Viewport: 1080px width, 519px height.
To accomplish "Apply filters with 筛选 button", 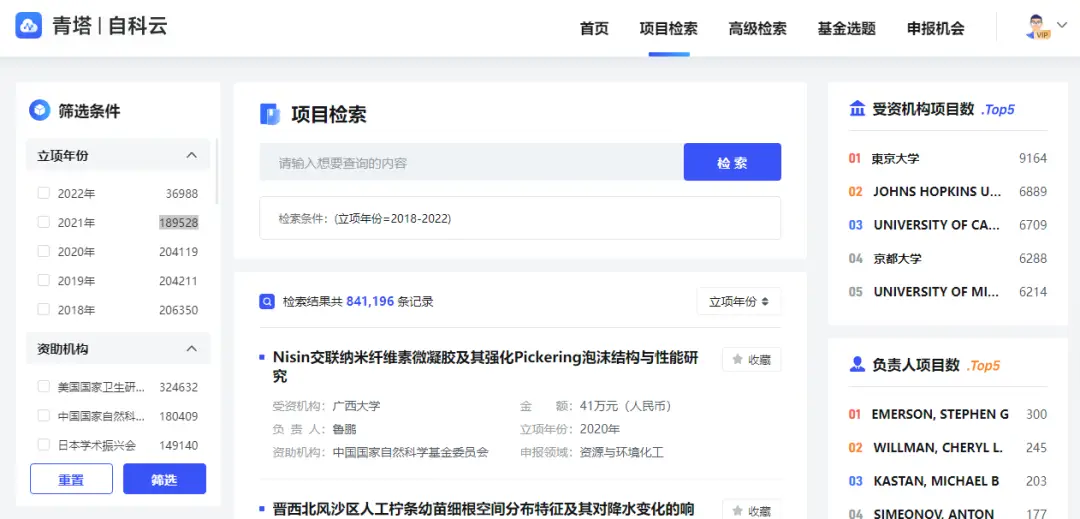I will [x=165, y=478].
